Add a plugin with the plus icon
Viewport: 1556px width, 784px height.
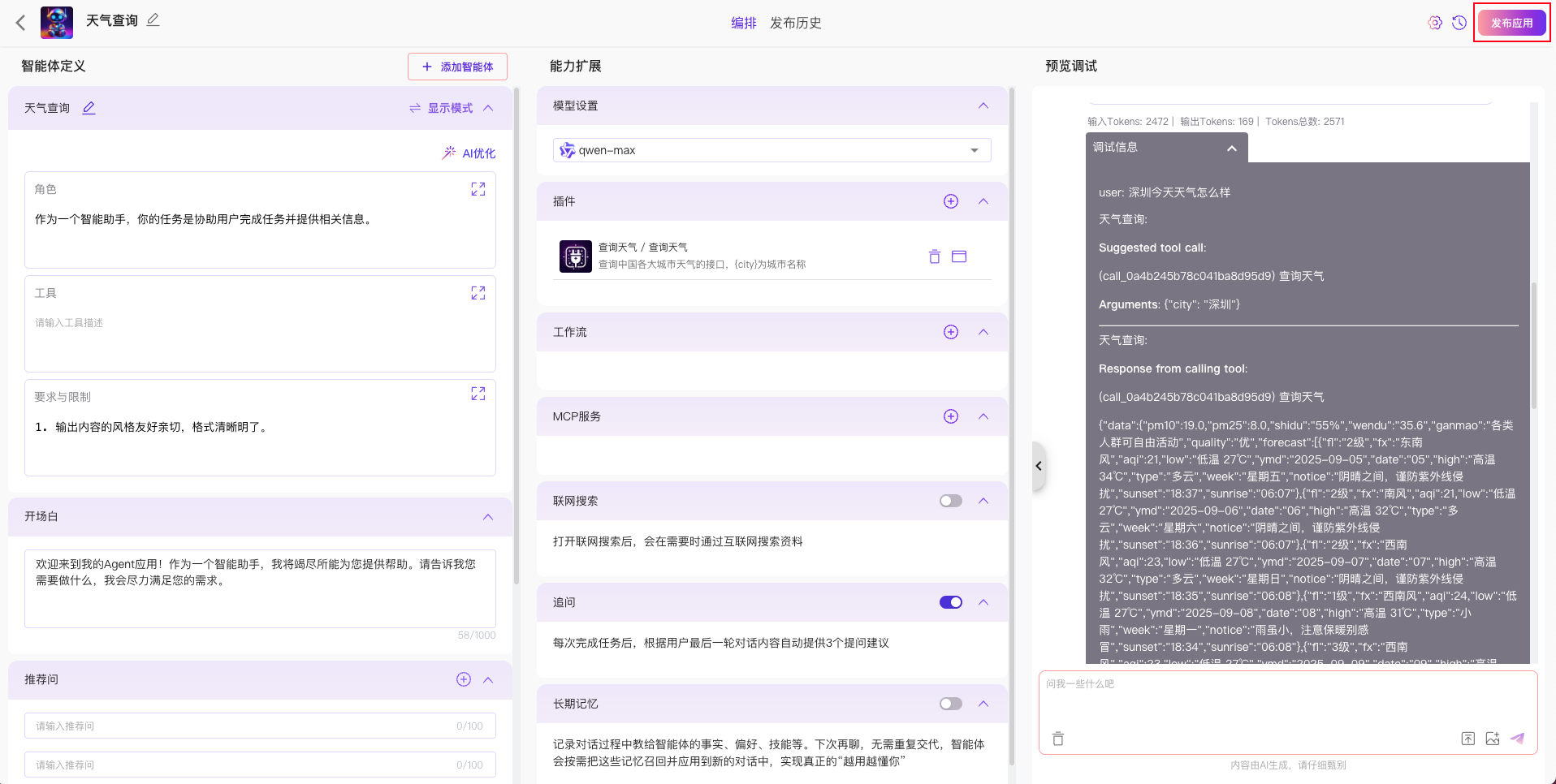951,201
